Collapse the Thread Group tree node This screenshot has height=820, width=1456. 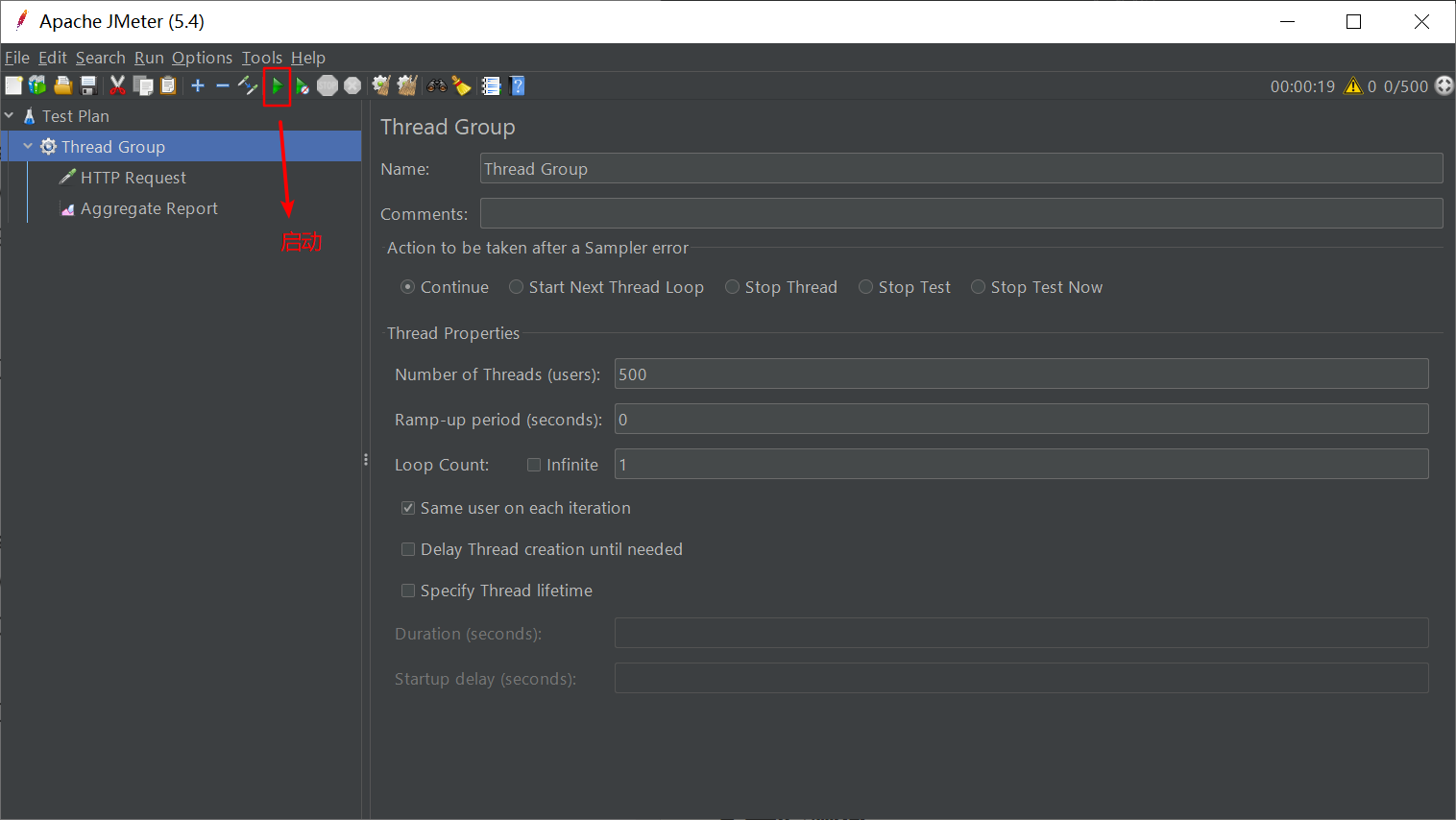(29, 147)
